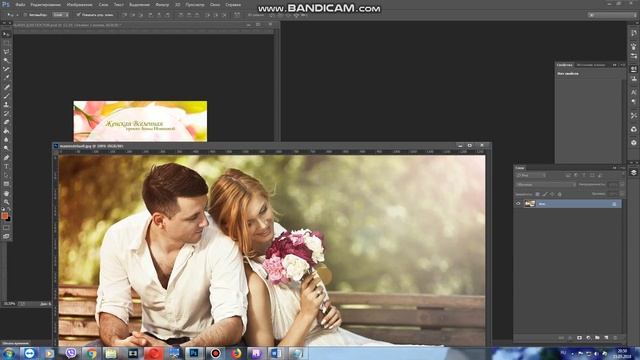Select the Hand tool
Screen dimensions: 640x360
pos(6,193)
